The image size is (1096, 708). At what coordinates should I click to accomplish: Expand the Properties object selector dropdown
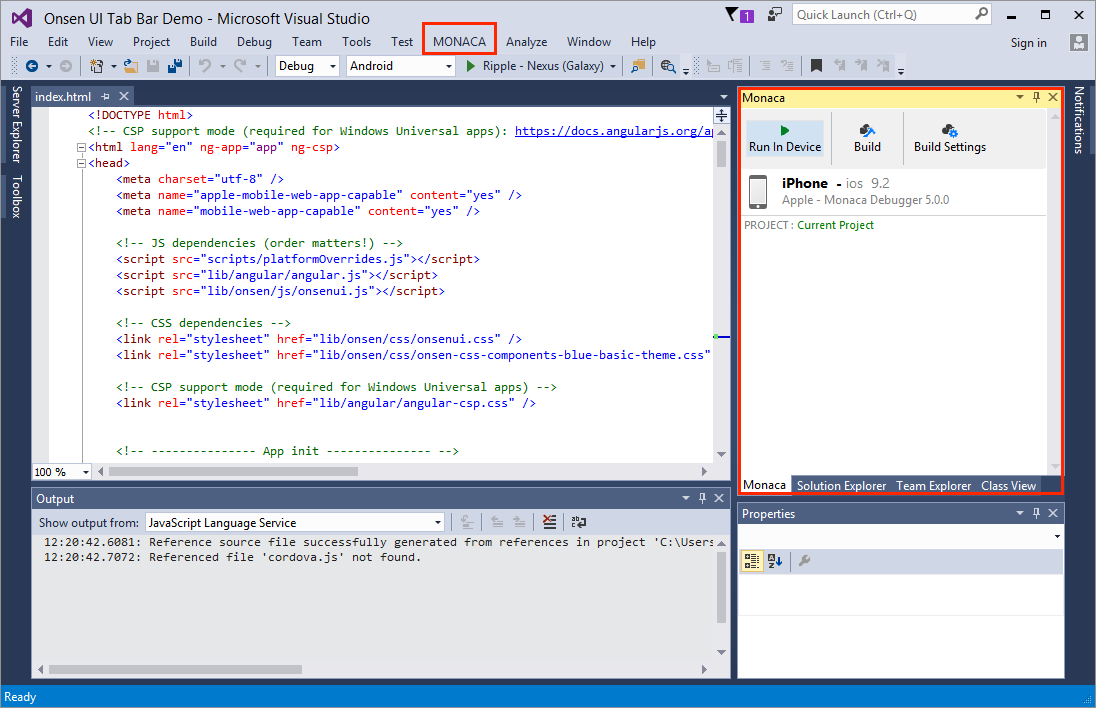pos(1057,536)
